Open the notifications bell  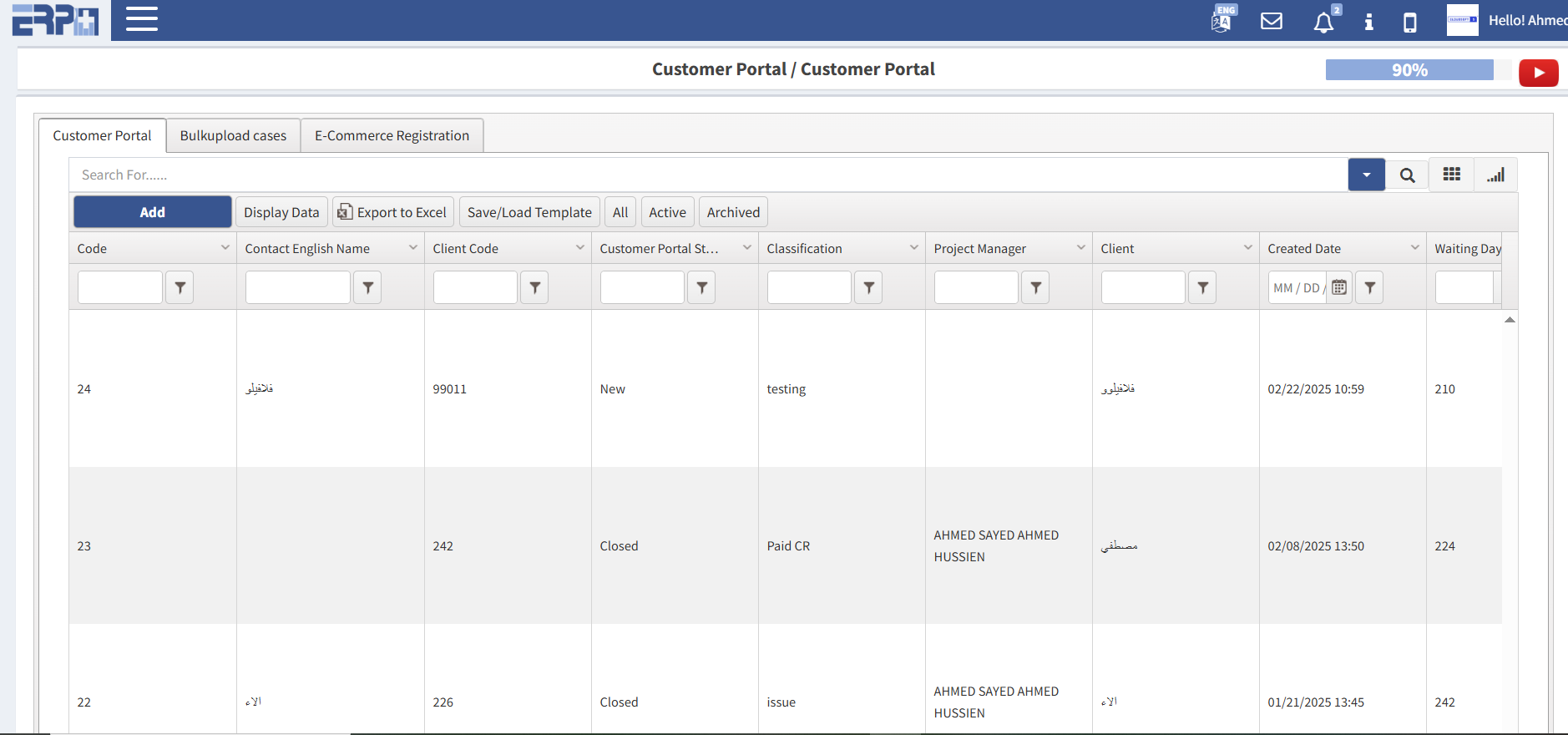(x=1323, y=22)
